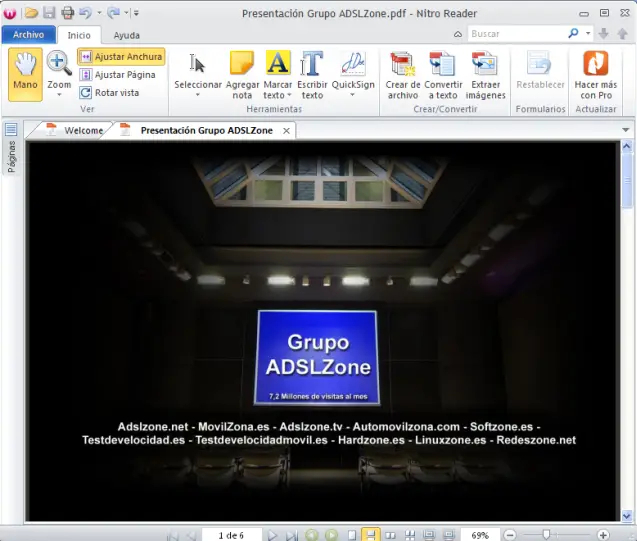Open a file using the folder icon
This screenshot has height=541, width=637.
coord(31,13)
